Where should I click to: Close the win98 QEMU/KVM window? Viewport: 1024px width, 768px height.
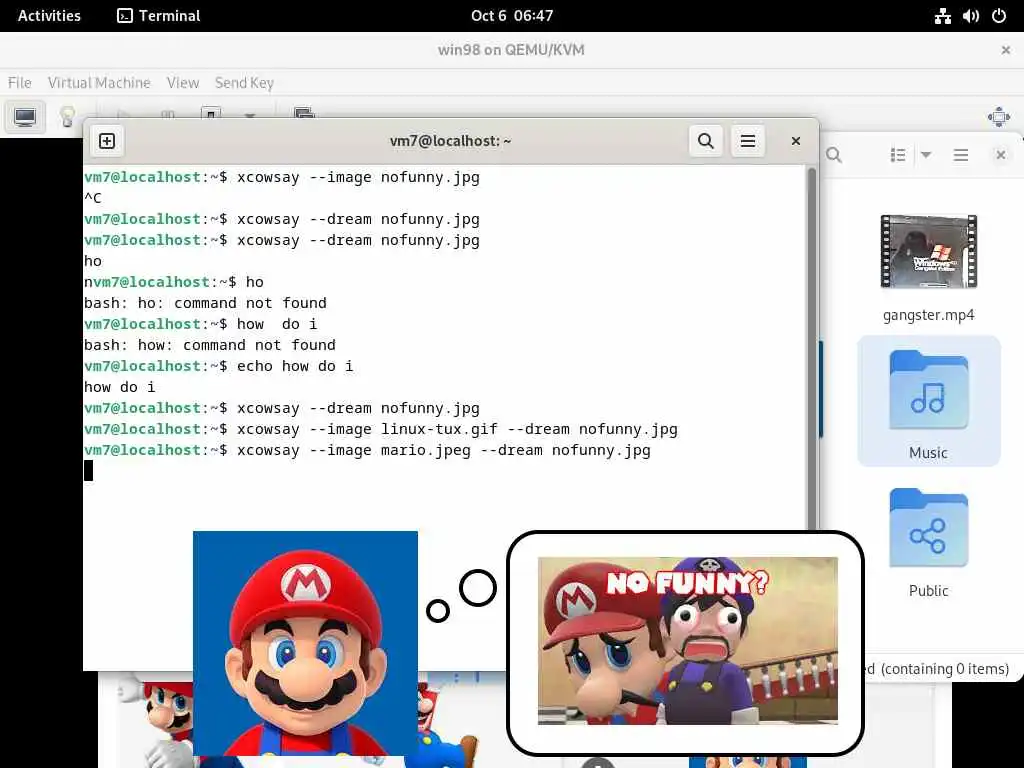(x=1006, y=50)
